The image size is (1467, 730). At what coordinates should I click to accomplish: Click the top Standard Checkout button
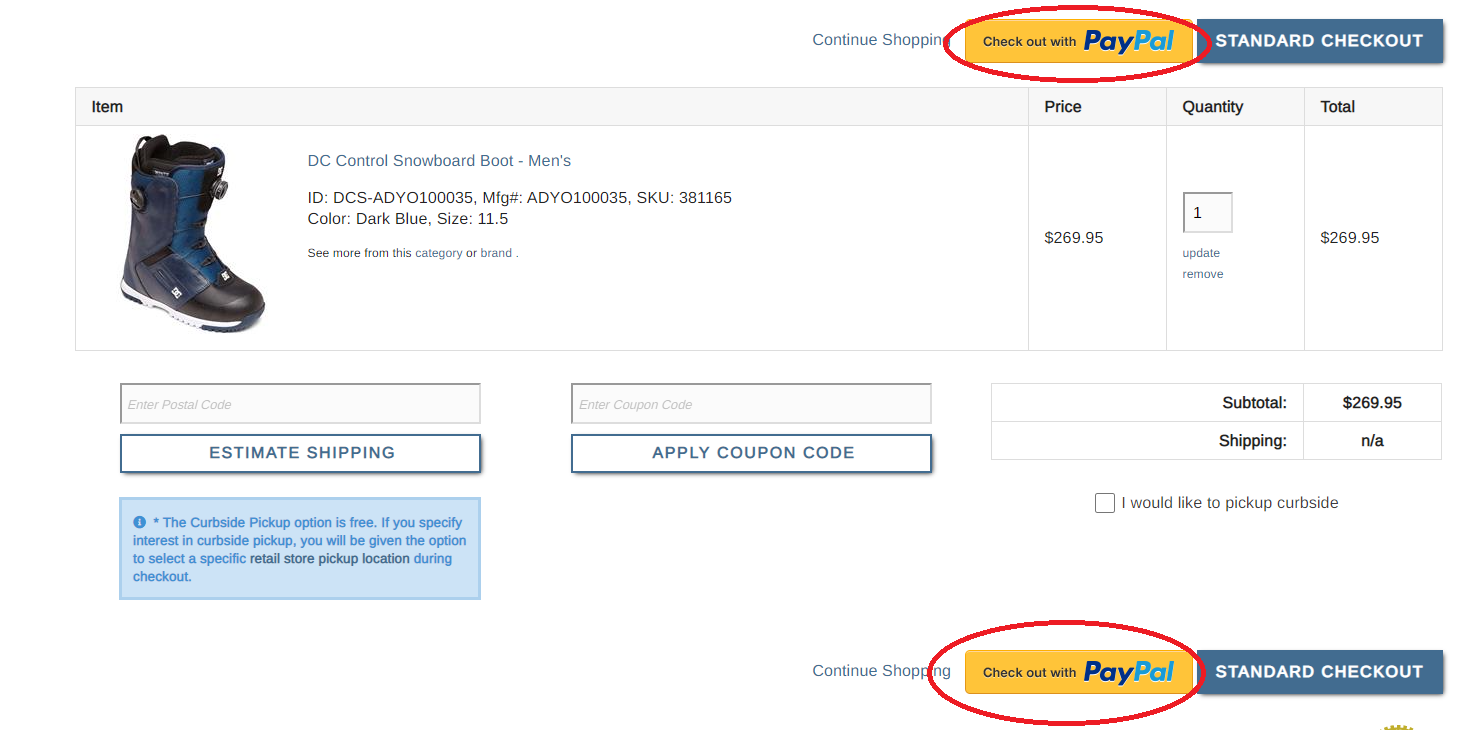pyautogui.click(x=1319, y=42)
